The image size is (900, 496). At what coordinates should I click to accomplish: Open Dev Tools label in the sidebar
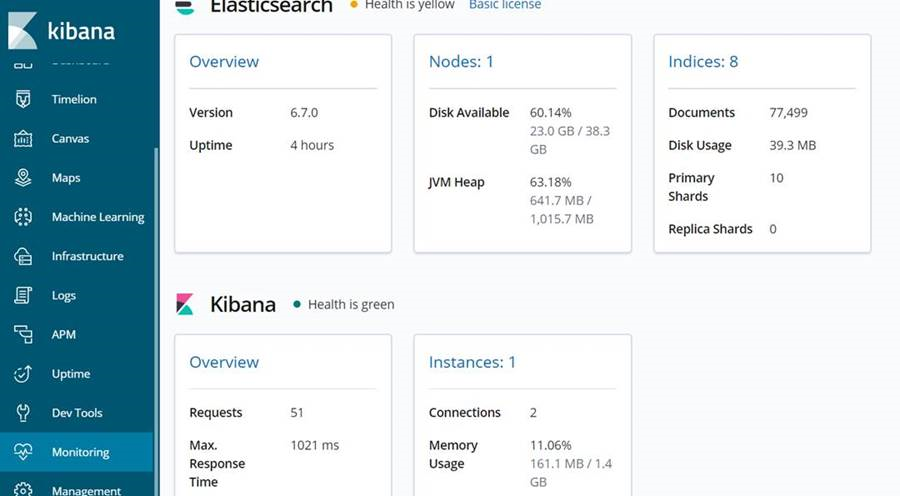point(77,413)
